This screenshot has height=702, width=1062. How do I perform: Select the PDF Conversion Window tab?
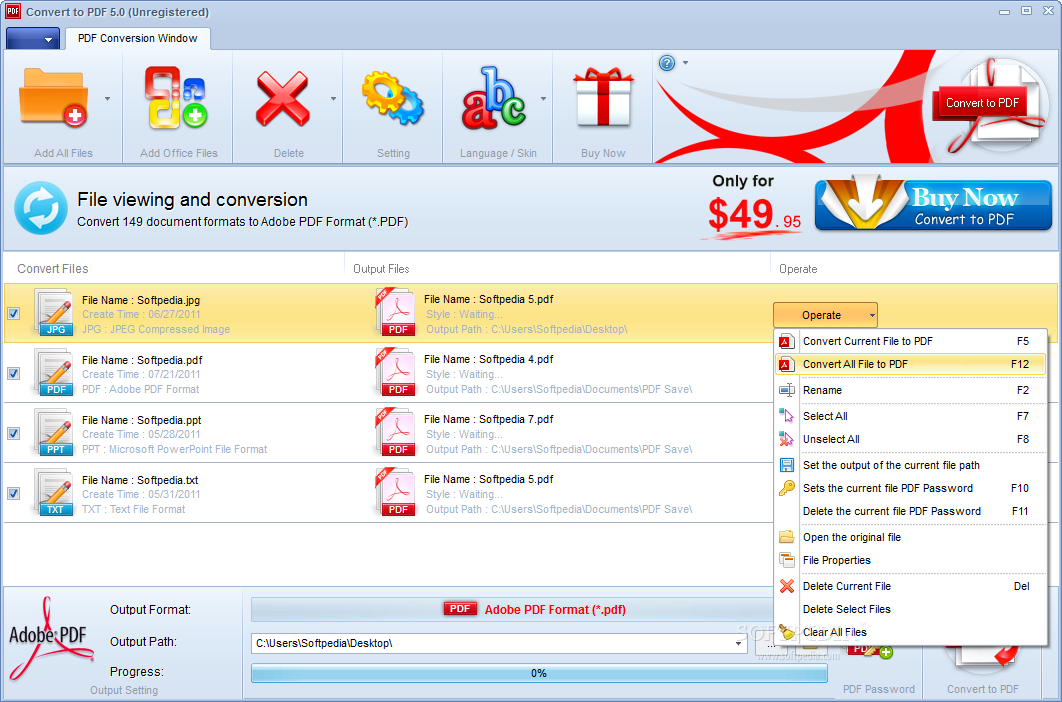[x=137, y=39]
